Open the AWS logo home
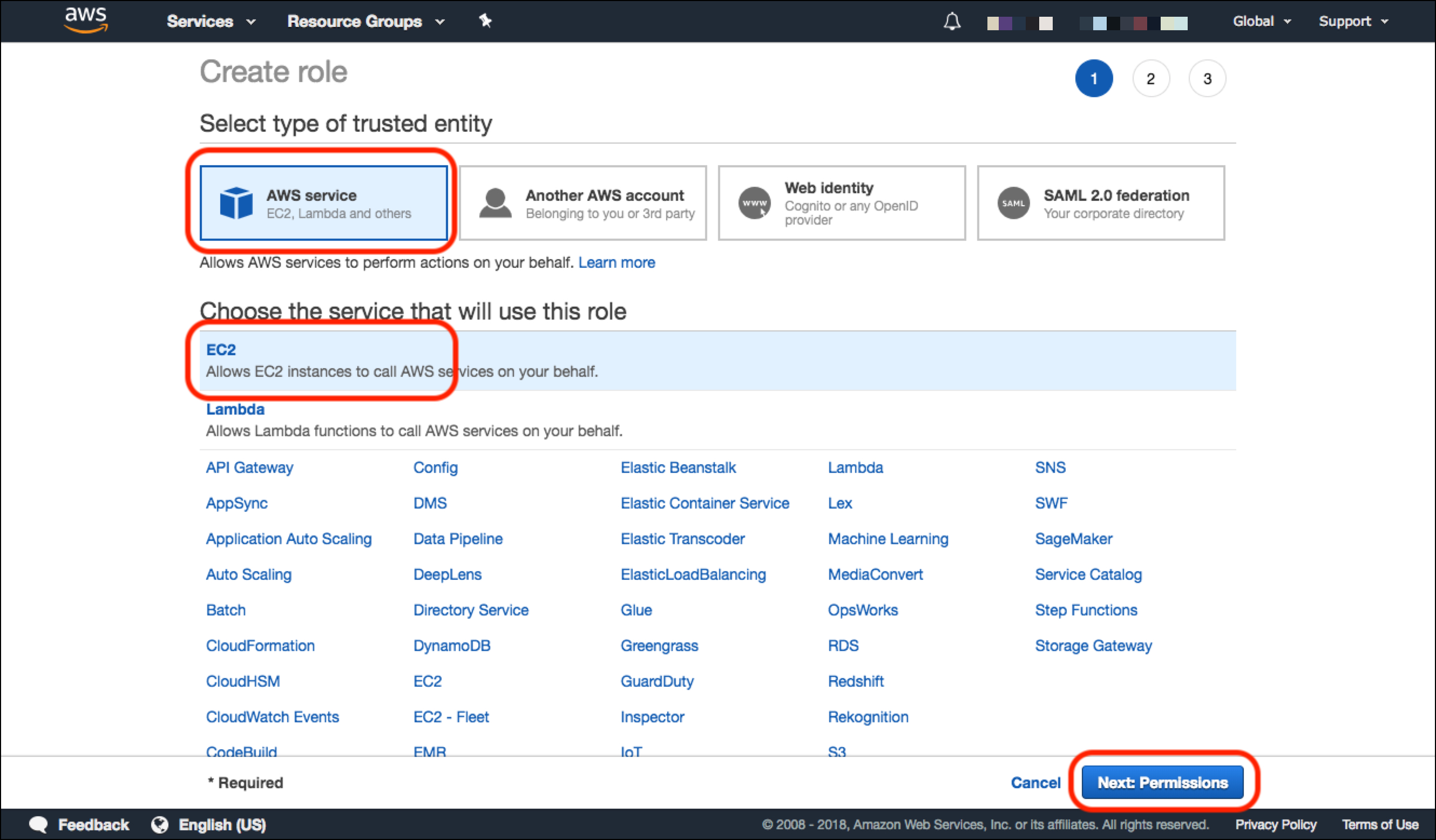1436x840 pixels. [86, 21]
